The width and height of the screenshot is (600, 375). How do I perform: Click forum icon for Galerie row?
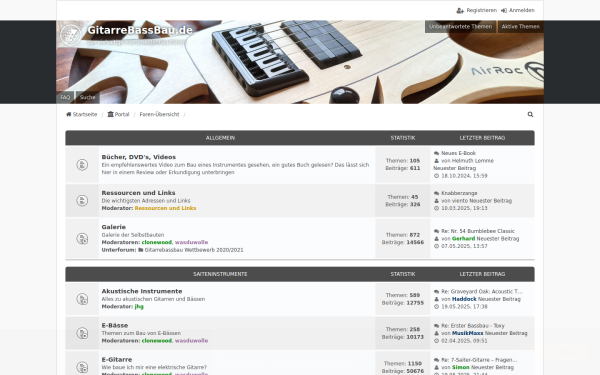[82, 238]
